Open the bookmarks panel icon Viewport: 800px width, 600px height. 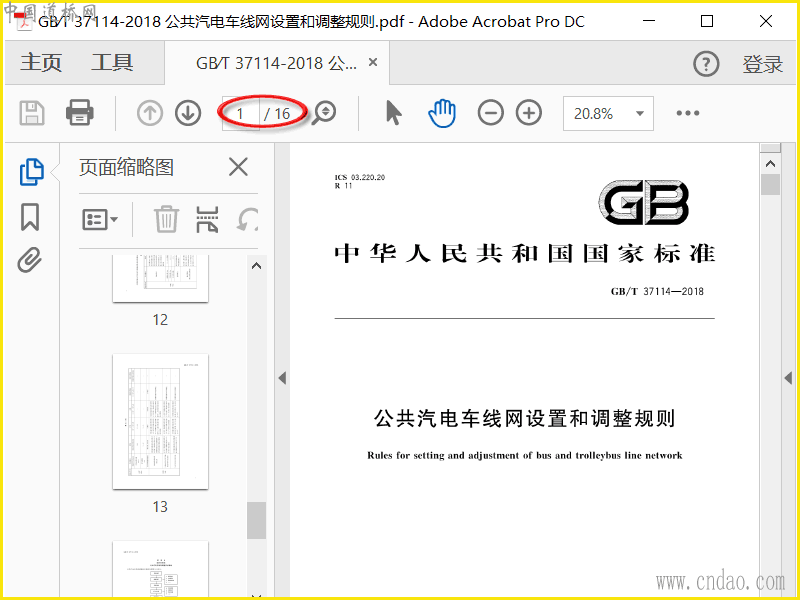(30, 217)
